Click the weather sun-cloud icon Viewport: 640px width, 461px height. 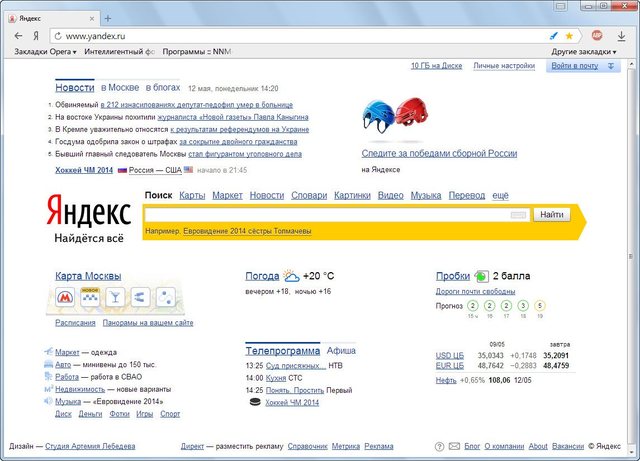291,276
